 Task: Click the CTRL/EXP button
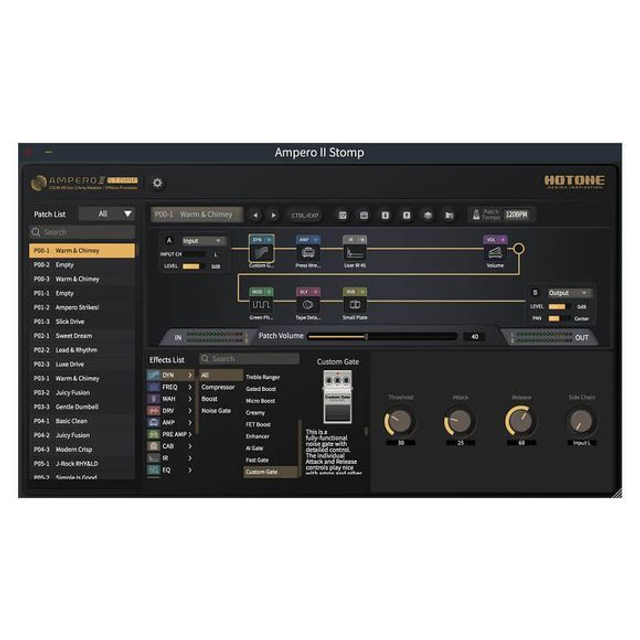[x=305, y=215]
